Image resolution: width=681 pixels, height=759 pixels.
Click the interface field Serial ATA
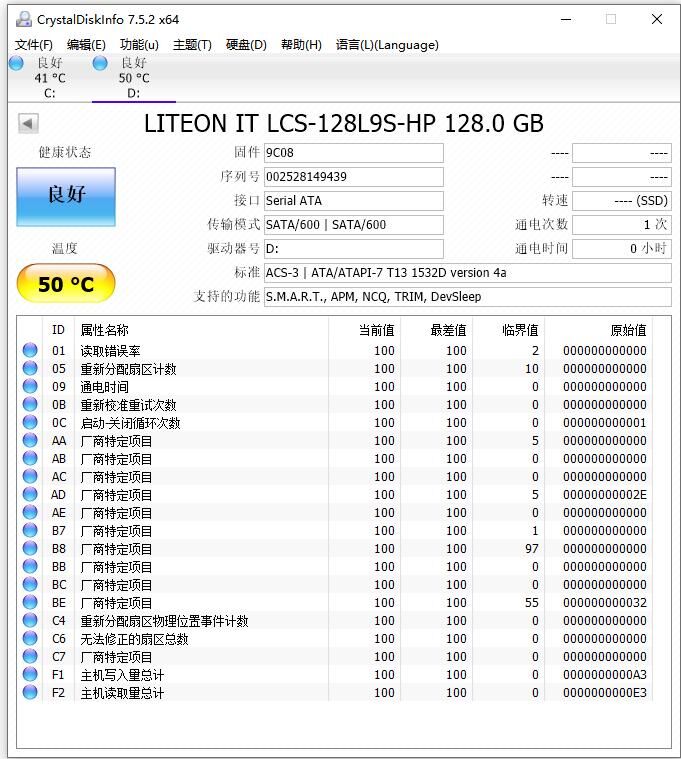354,201
